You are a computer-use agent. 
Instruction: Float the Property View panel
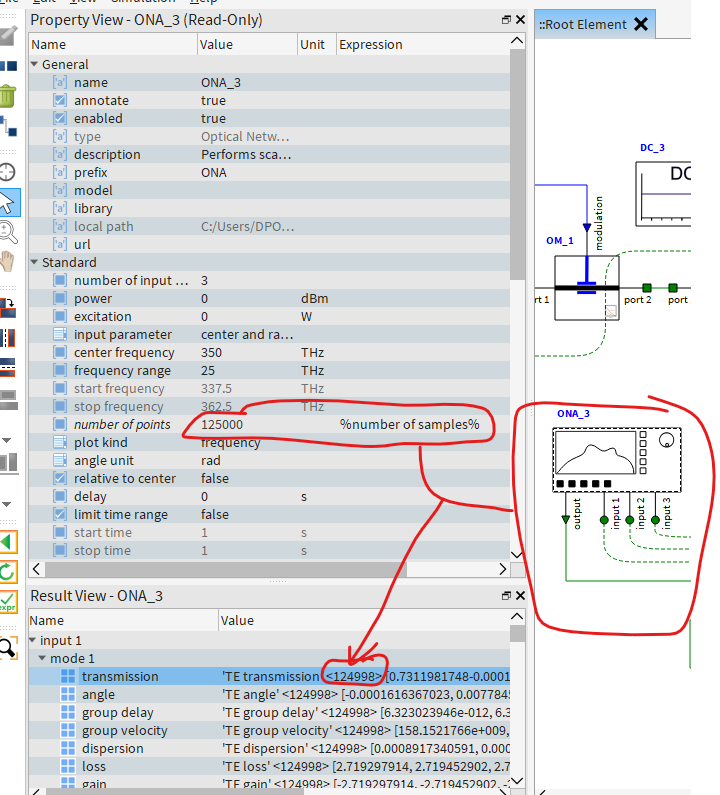tap(506, 20)
